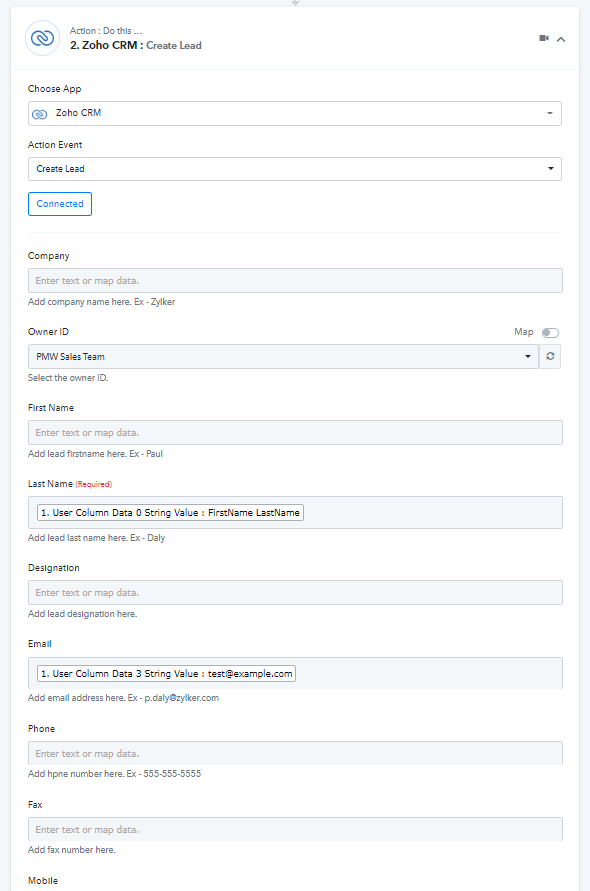Focus the Company input field
The width and height of the screenshot is (590, 891).
tap(295, 281)
